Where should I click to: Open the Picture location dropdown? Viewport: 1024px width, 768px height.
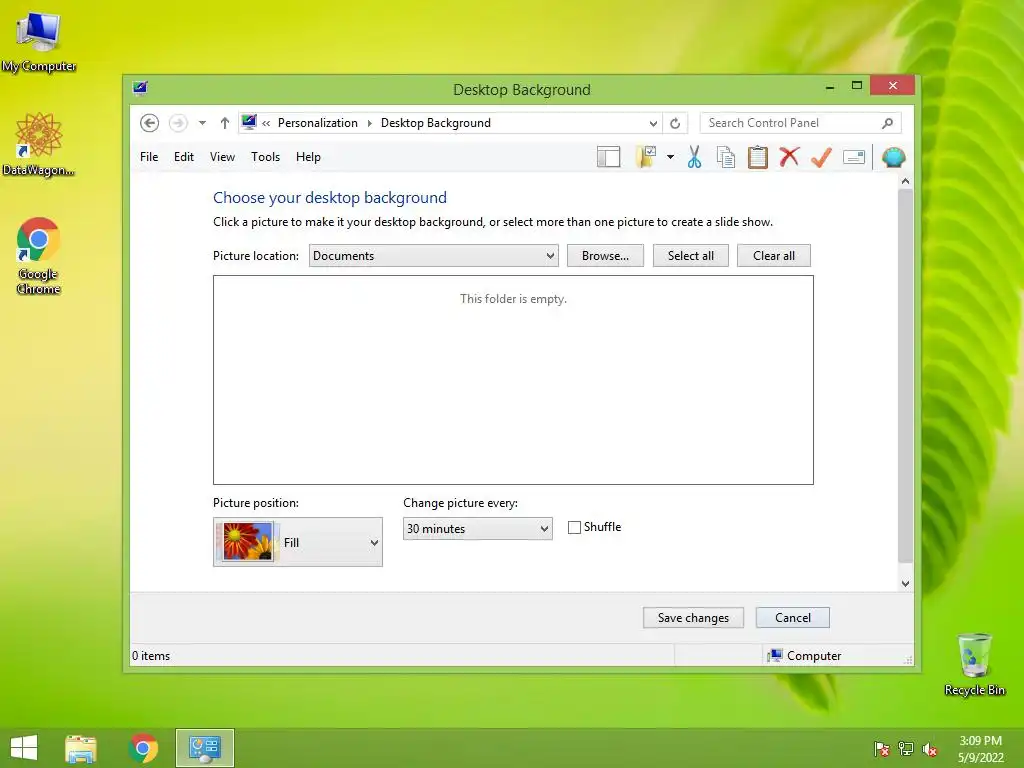click(434, 256)
